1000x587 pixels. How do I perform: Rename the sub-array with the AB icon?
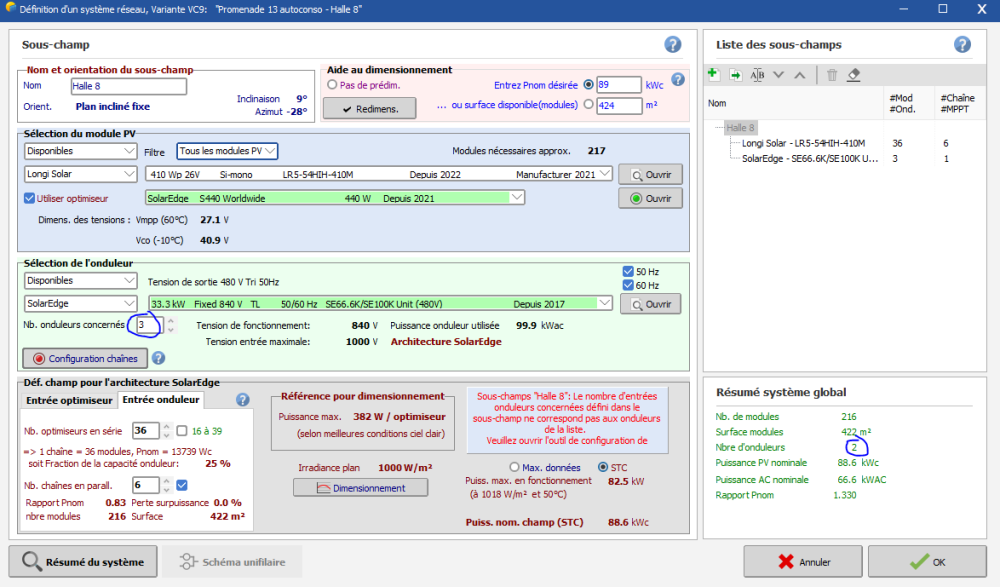pos(757,75)
